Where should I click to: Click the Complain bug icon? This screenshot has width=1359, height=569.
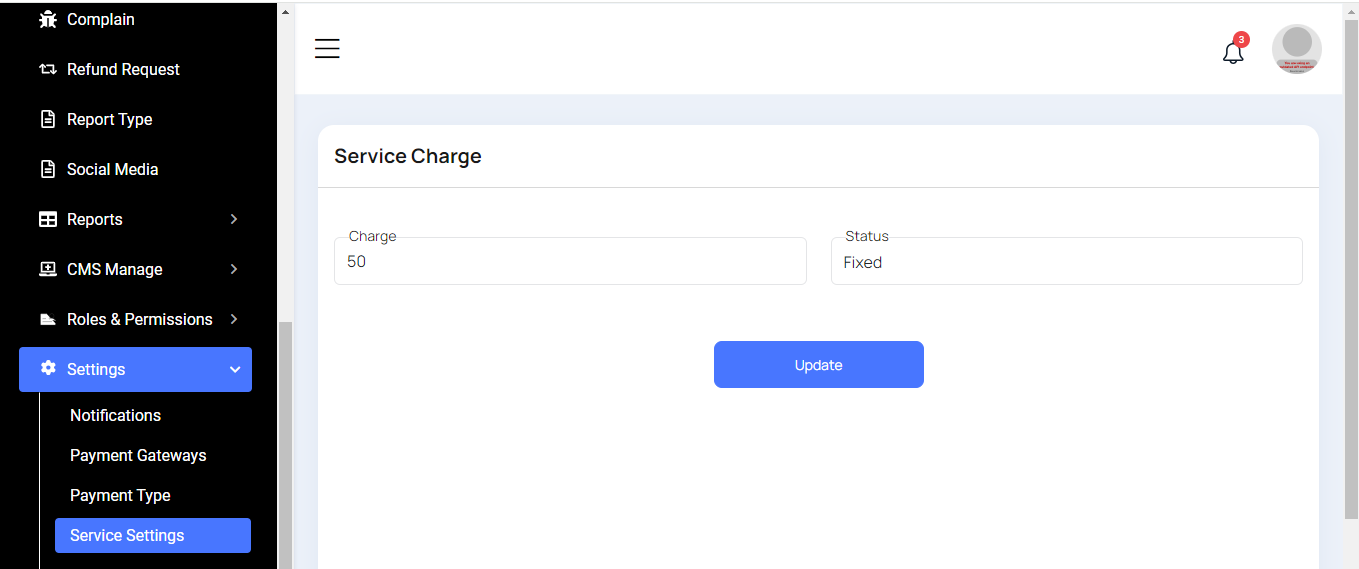pyautogui.click(x=48, y=19)
